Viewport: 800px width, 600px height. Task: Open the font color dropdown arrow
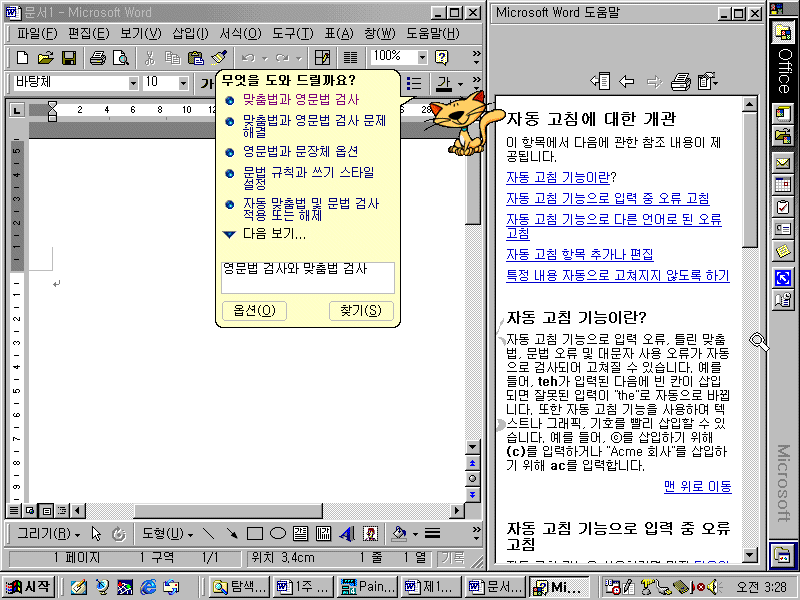[x=460, y=84]
